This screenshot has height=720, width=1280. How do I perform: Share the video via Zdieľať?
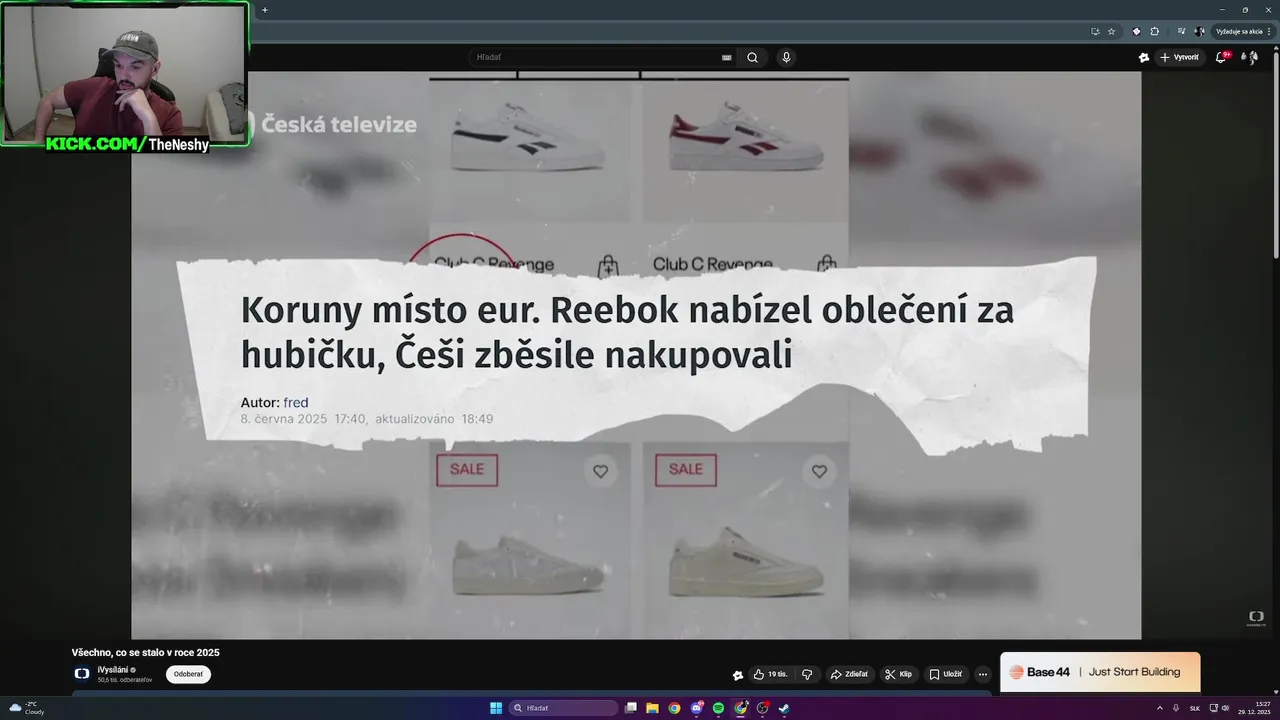click(x=850, y=674)
